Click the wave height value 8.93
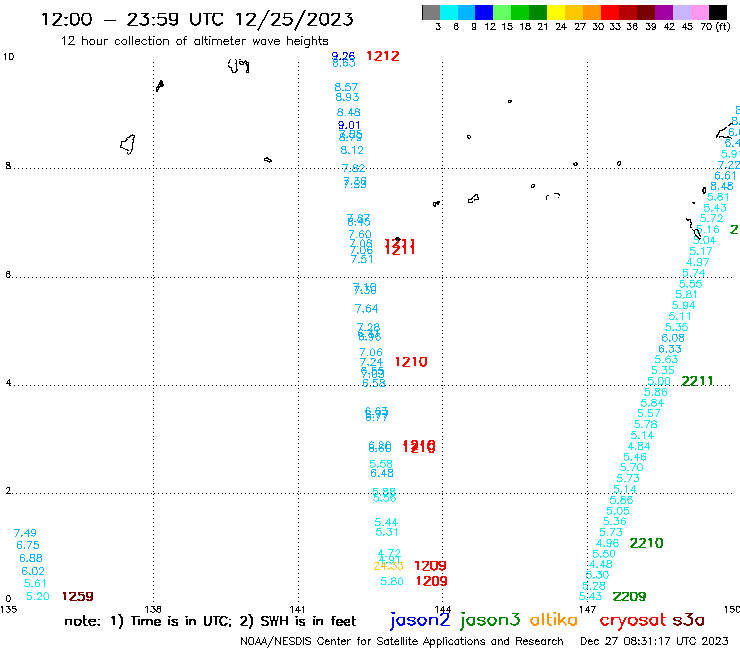 click(x=347, y=97)
